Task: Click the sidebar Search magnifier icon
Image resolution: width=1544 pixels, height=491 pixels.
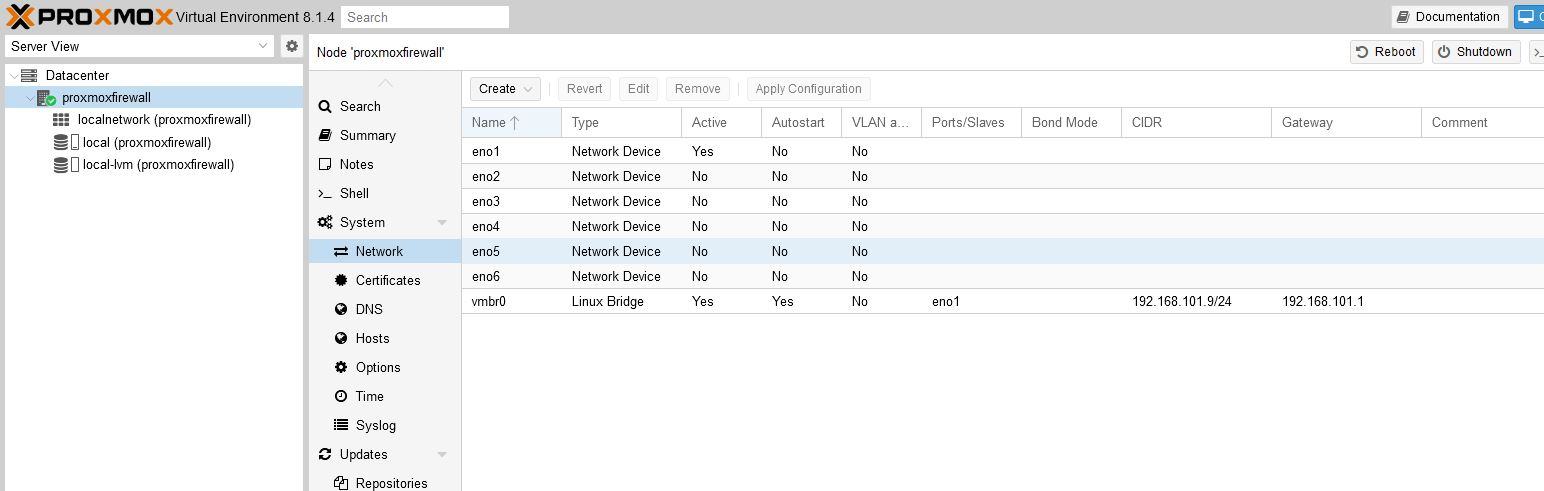Action: pyautogui.click(x=325, y=107)
